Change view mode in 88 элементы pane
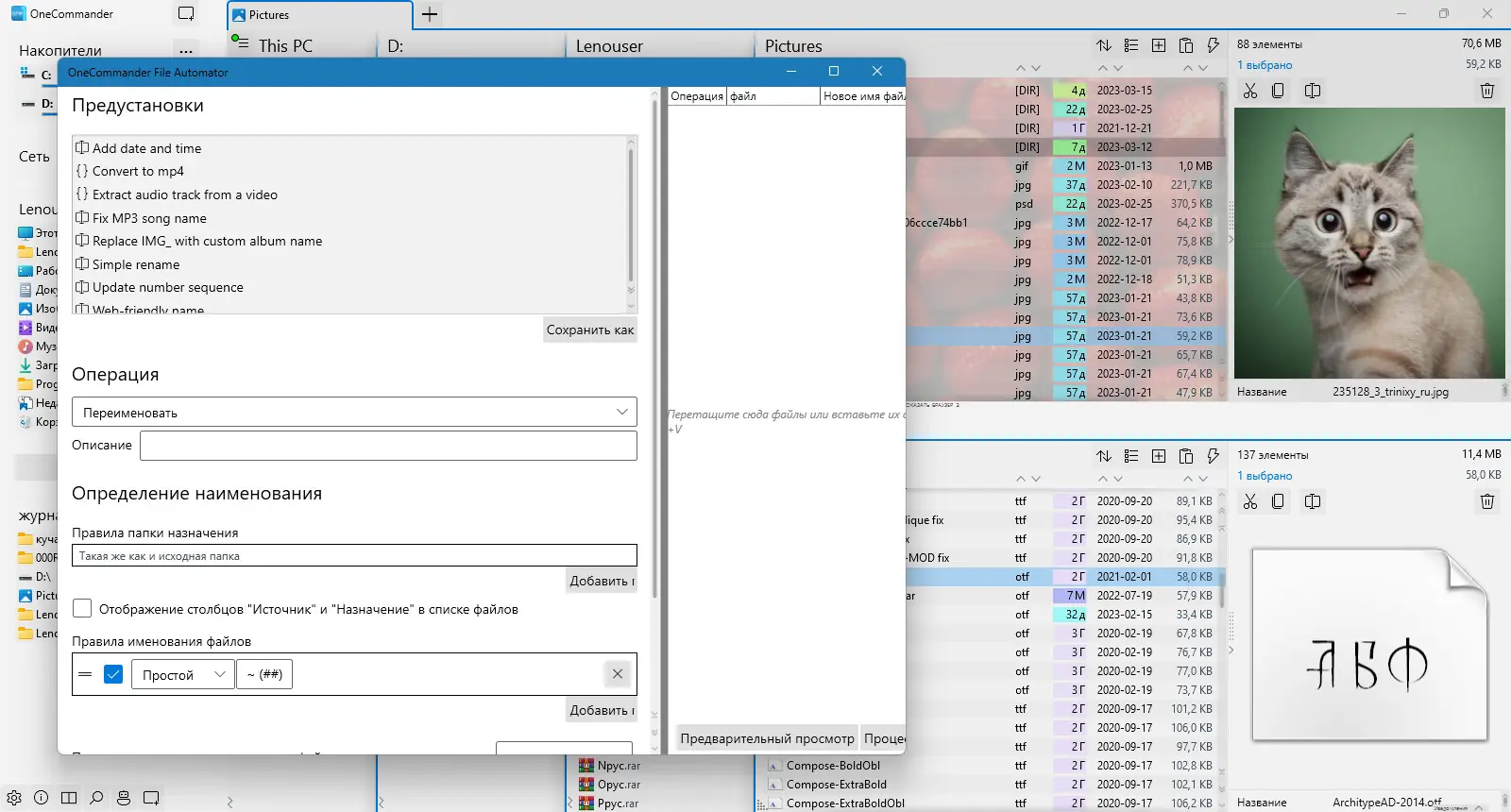 pyautogui.click(x=1131, y=45)
